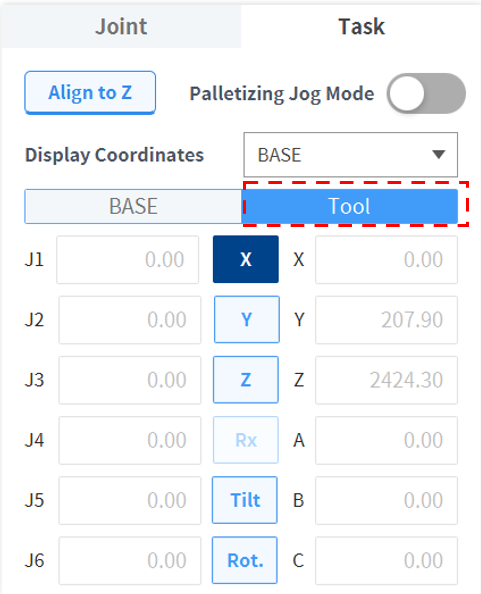Click the J1 joint value field
This screenshot has width=481, height=594.
128,259
